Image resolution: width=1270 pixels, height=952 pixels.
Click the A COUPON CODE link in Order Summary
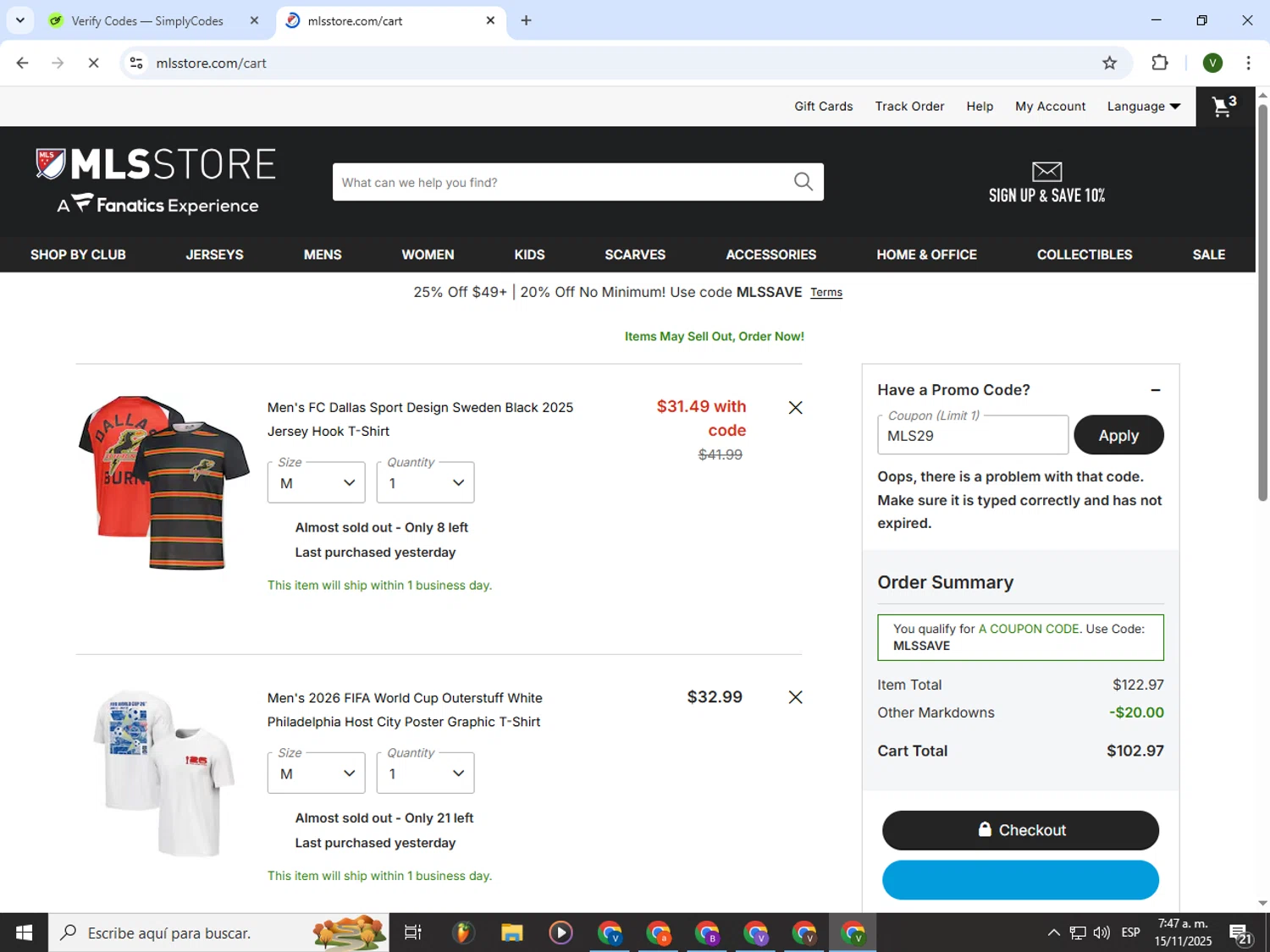[1029, 629]
